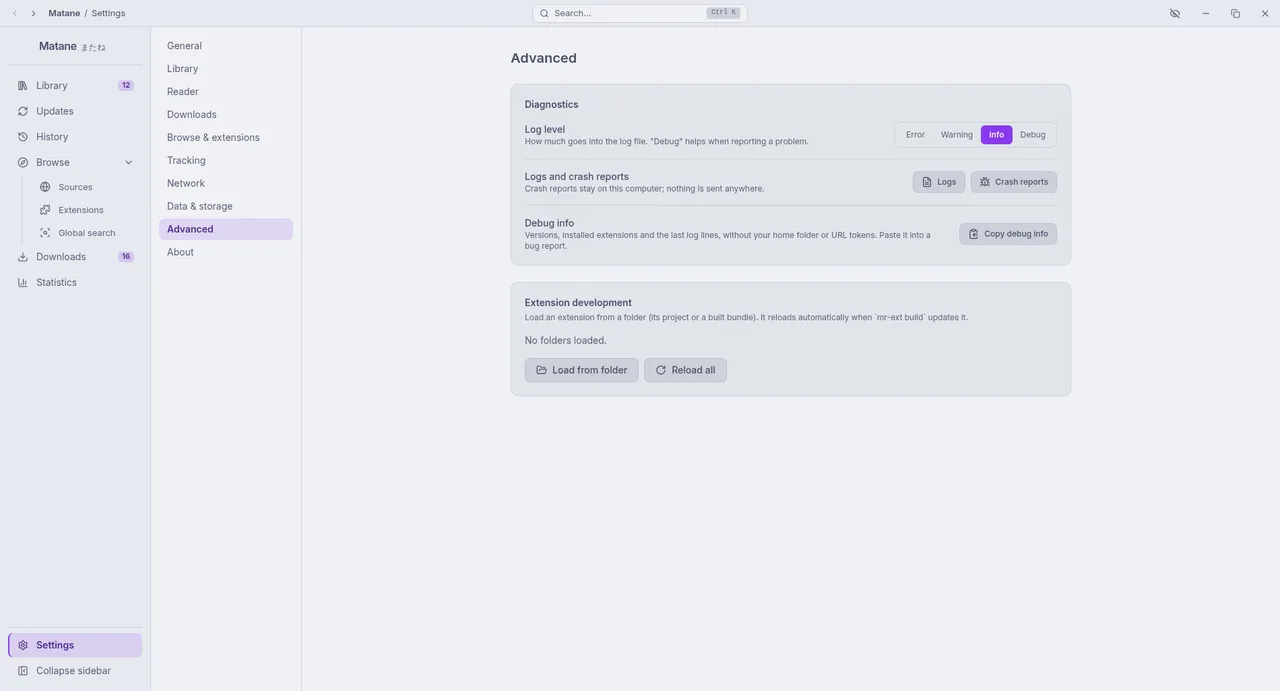Set log level to Error
The height and width of the screenshot is (691, 1280).
pos(915,135)
